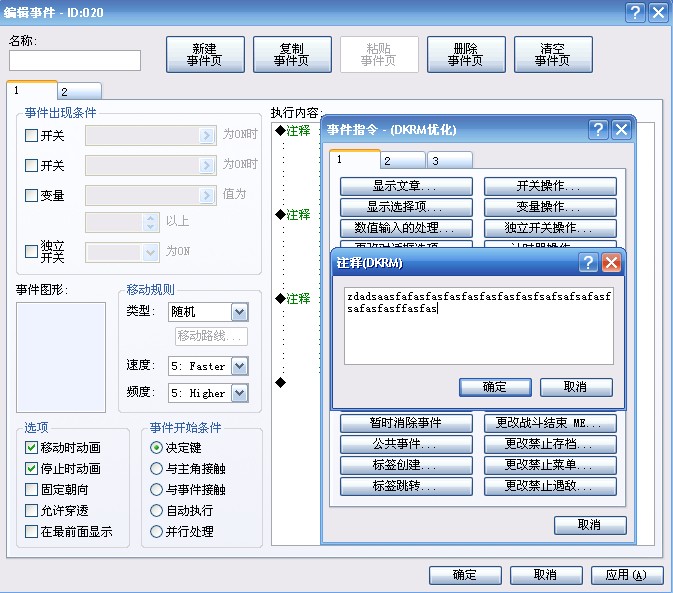This screenshot has height=593, width=673.
Task: Click the variable value spinner arrows
Action: coord(150,222)
